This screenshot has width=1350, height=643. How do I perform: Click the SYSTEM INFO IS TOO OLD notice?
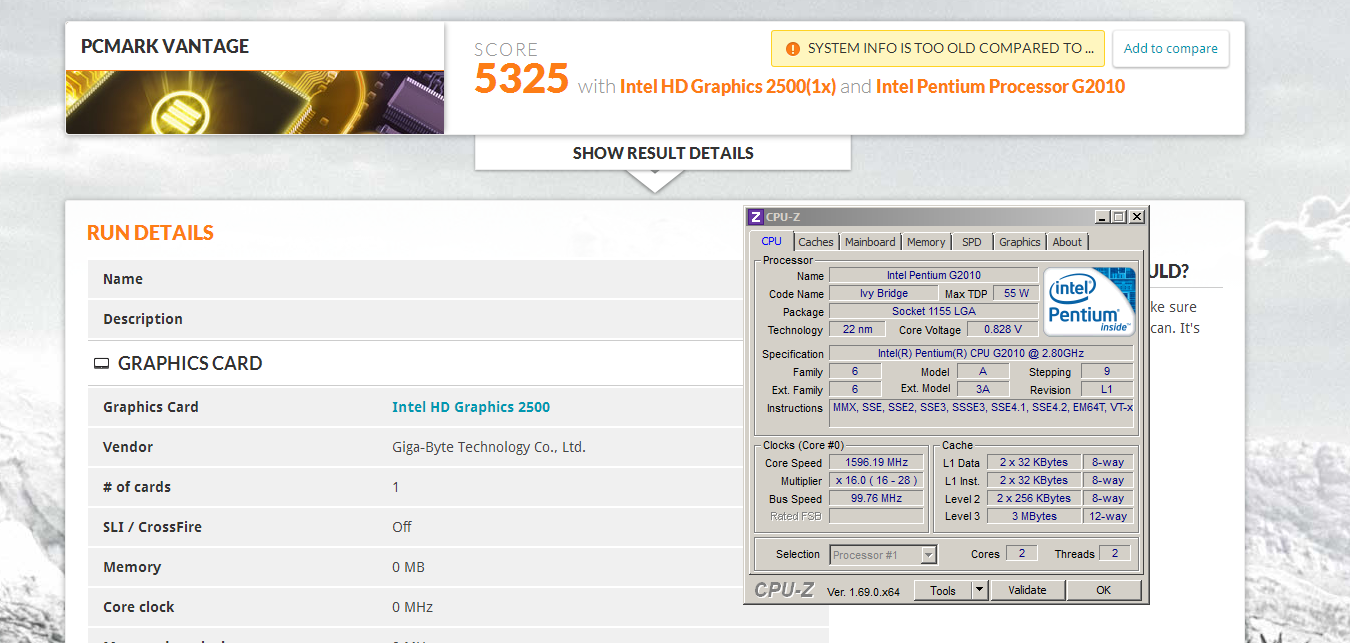click(938, 48)
